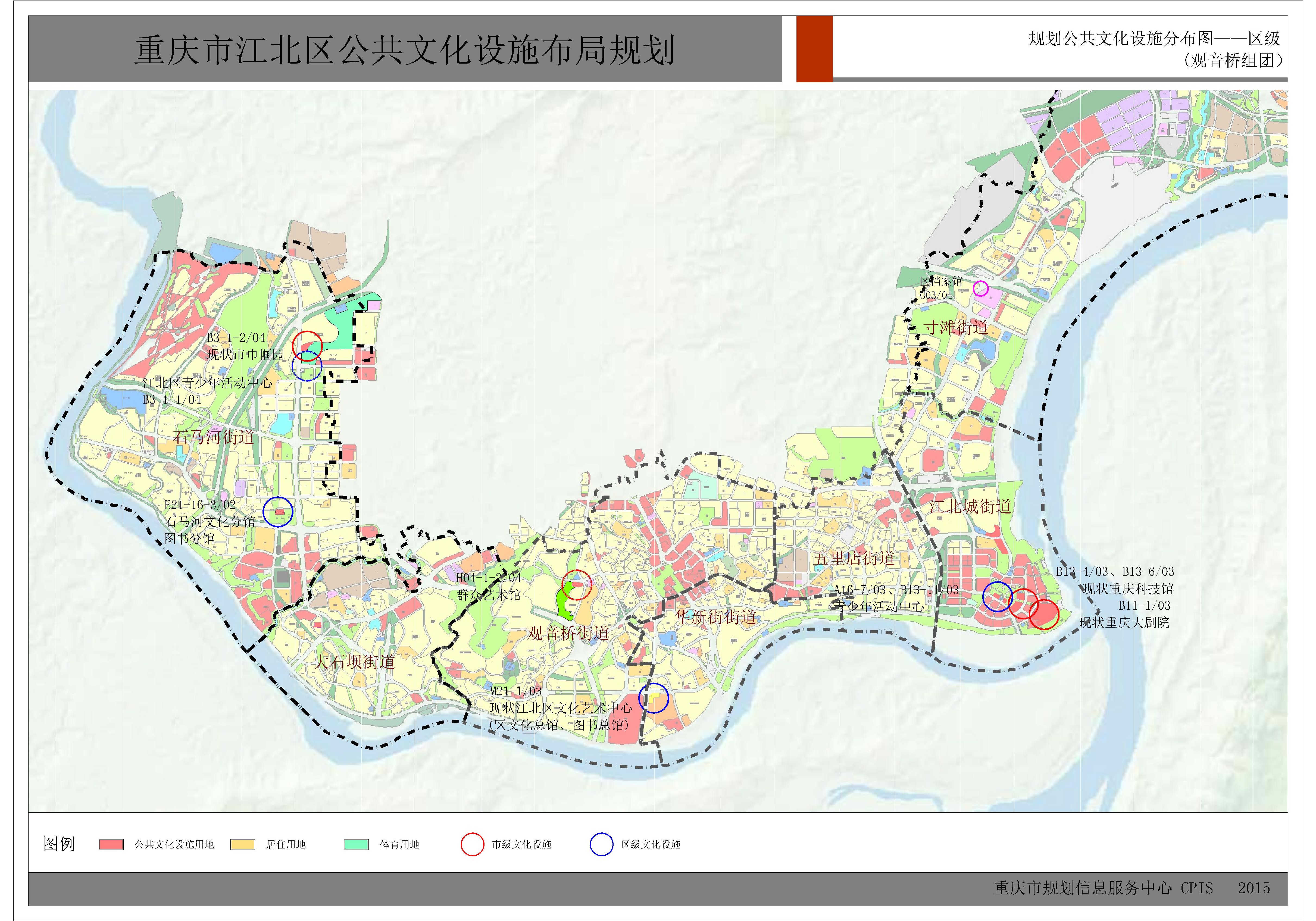1316x921 pixels.
Task: Click the orange 居住用地 legend swatch
Action: tap(242, 844)
